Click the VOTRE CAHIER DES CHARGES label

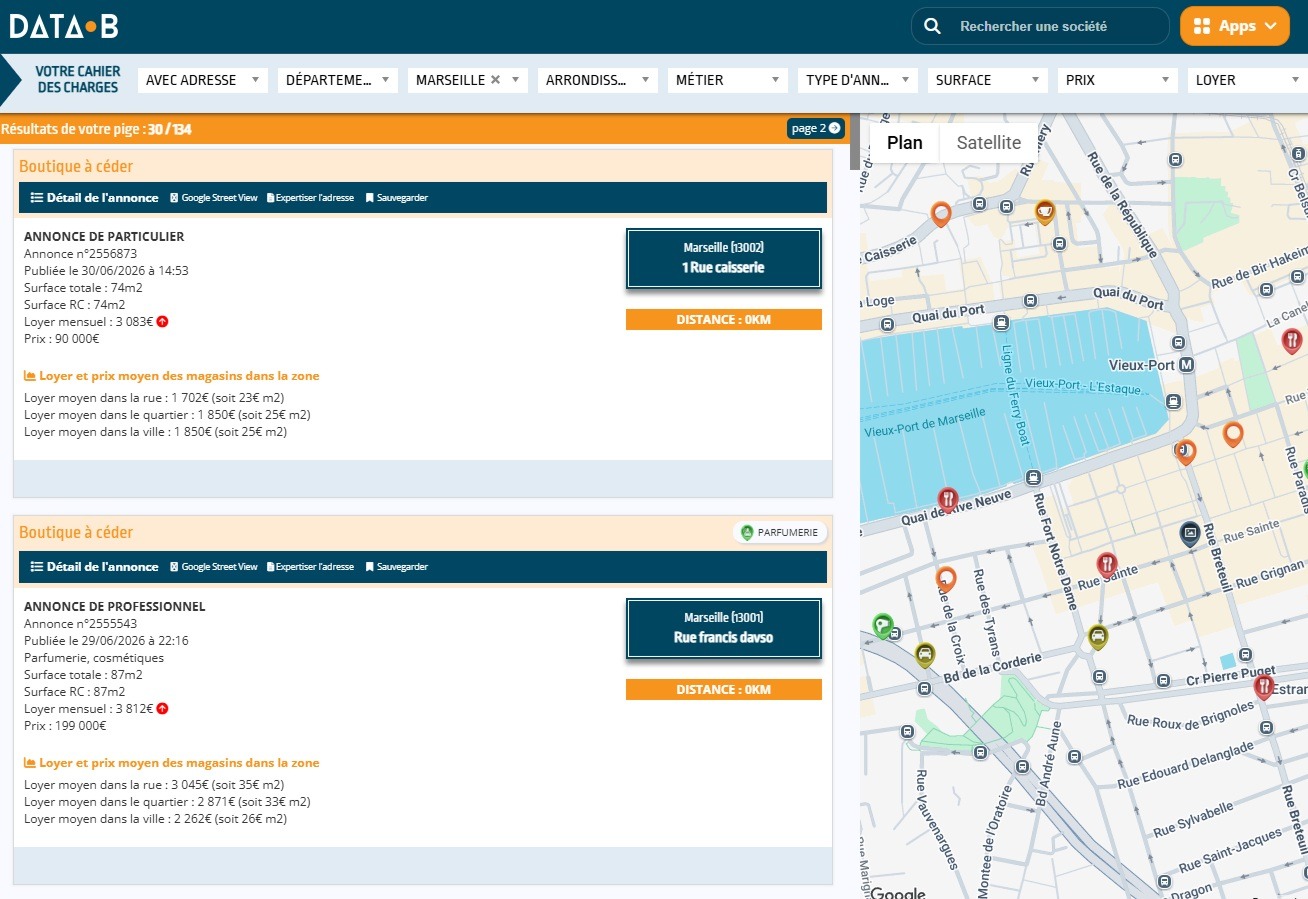tap(78, 80)
